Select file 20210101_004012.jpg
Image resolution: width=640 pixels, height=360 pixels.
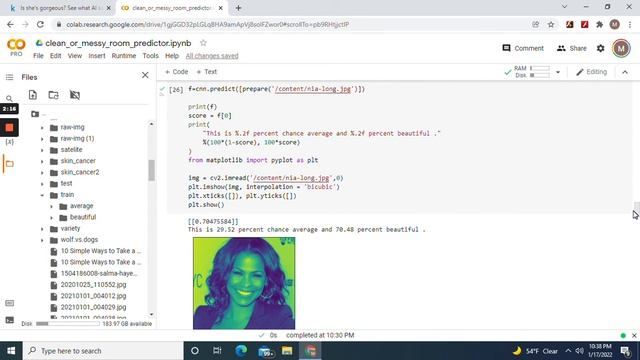coord(93,296)
